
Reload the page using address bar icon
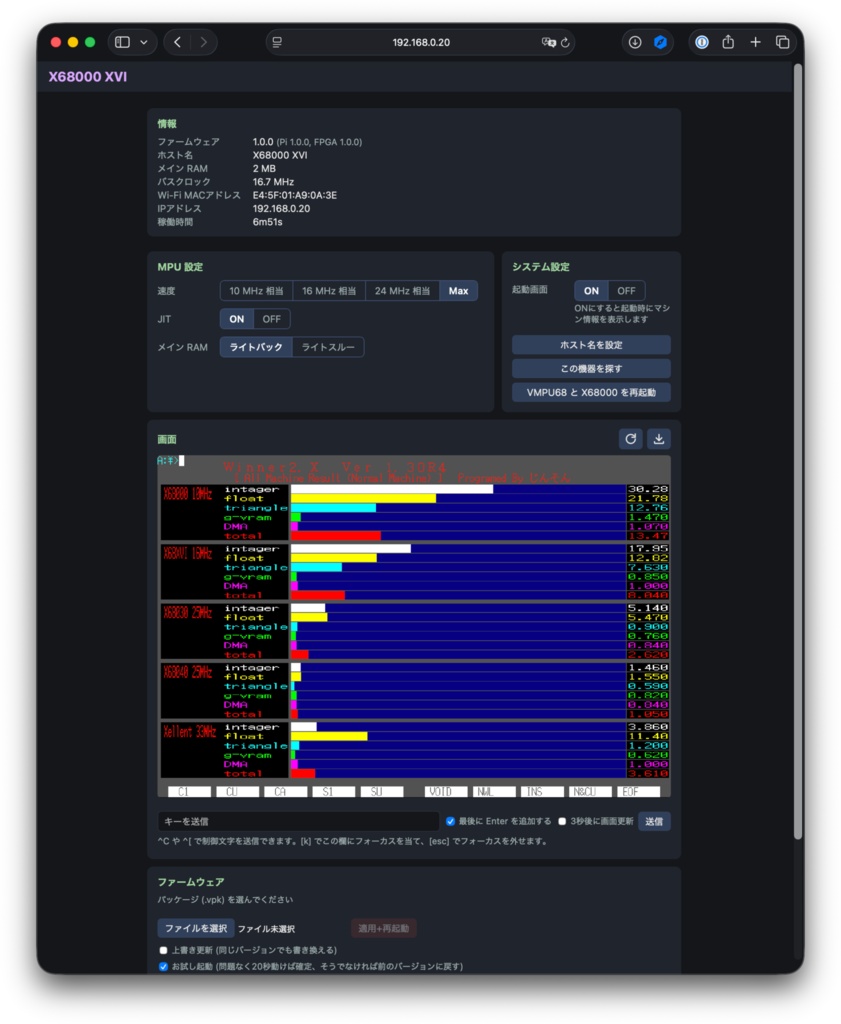point(565,42)
